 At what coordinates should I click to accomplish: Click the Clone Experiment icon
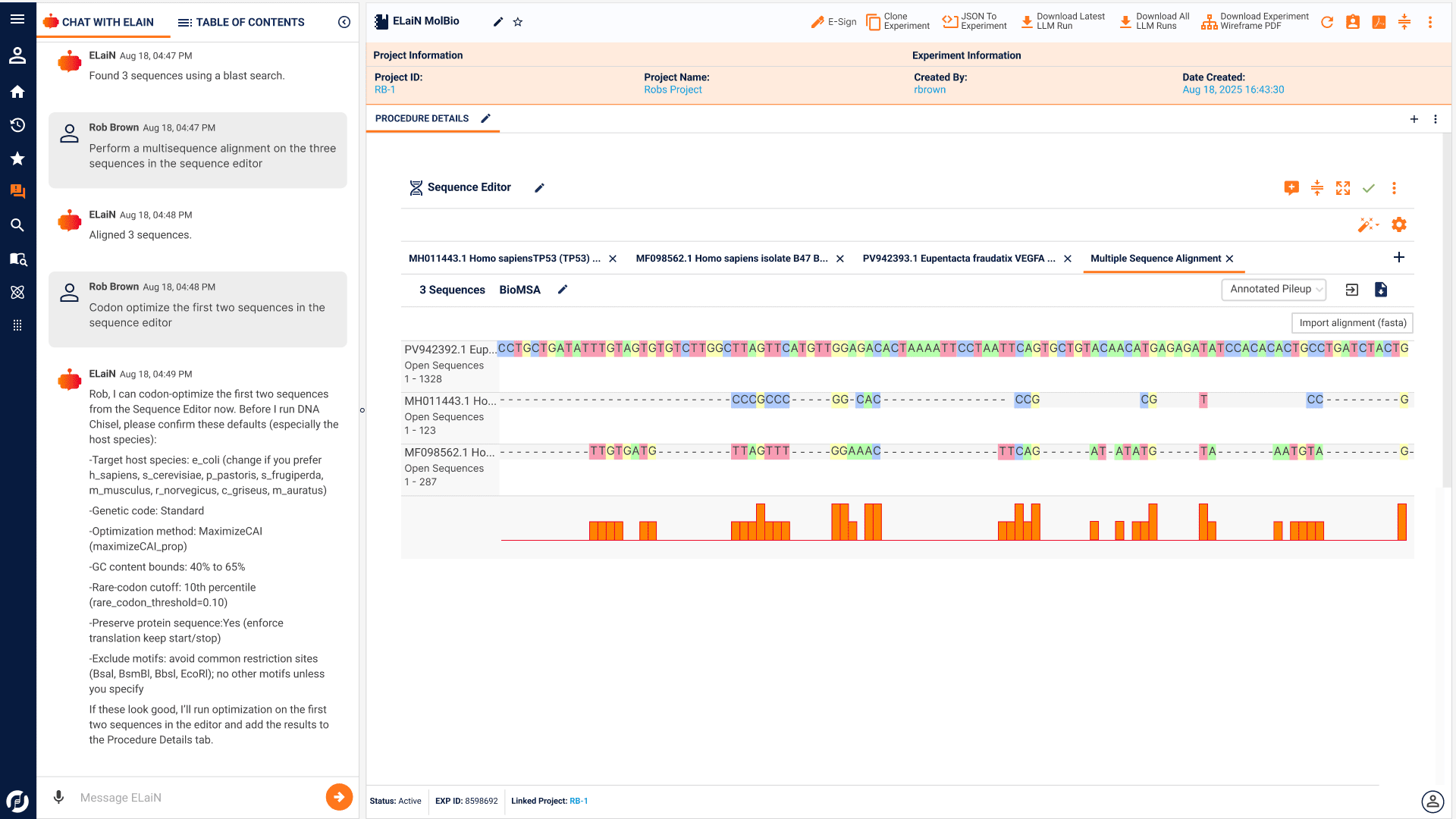(873, 22)
